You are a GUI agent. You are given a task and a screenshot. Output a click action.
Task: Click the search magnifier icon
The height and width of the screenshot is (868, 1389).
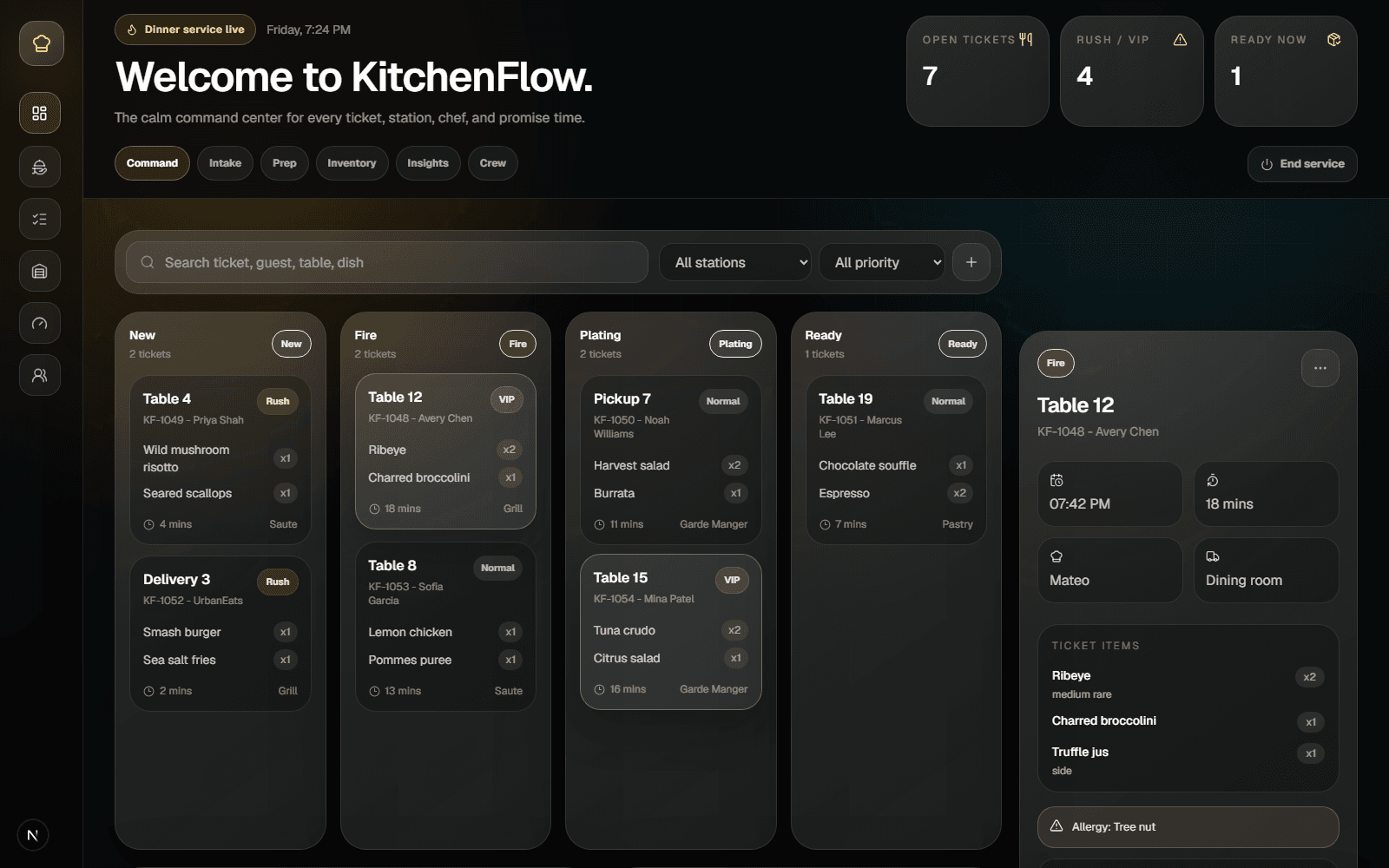[148, 262]
